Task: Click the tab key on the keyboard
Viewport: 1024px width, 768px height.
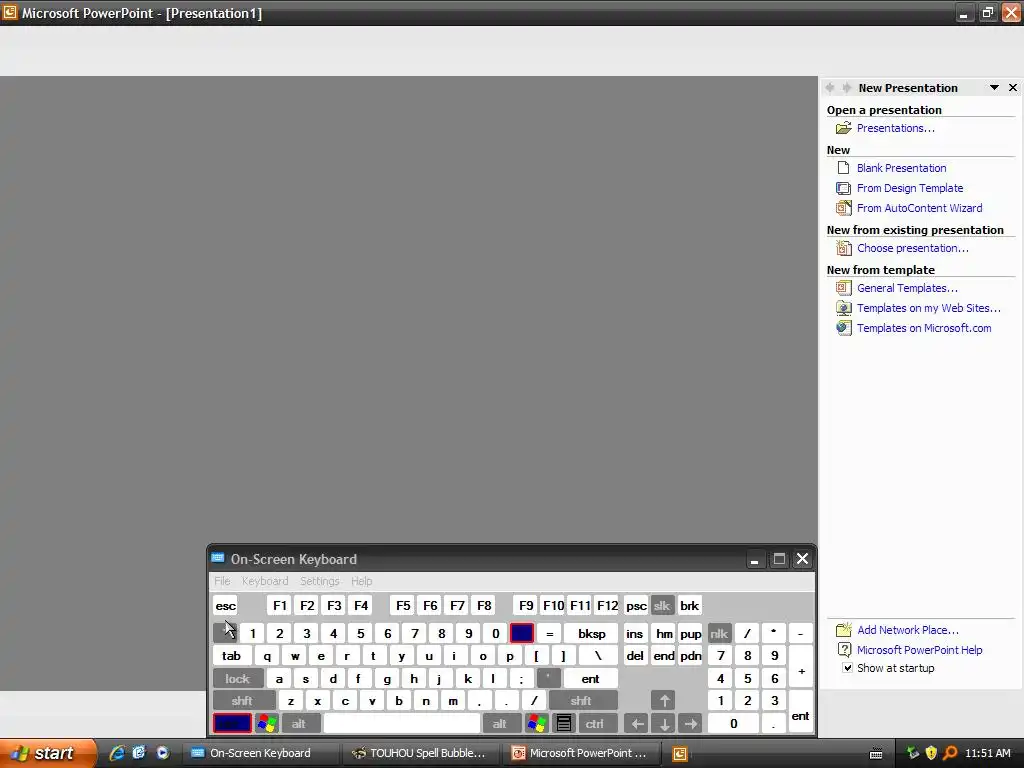Action: click(231, 656)
